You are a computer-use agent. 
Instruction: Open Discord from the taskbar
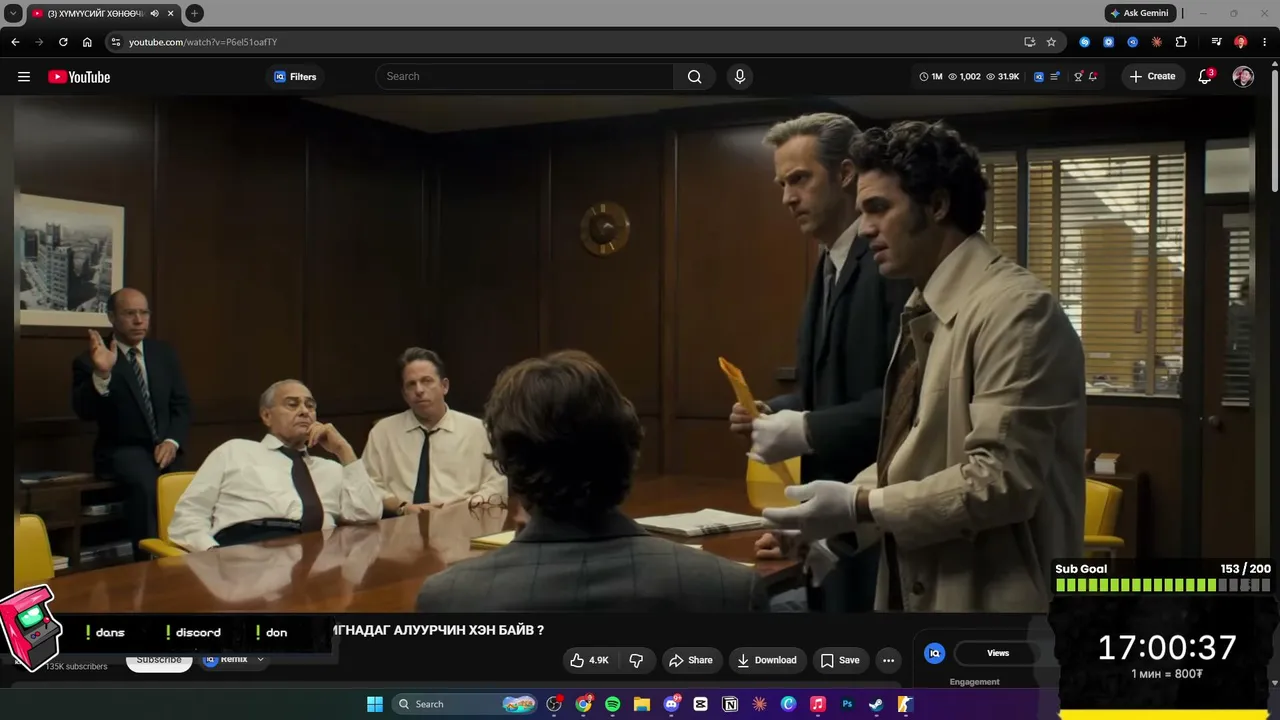[672, 704]
